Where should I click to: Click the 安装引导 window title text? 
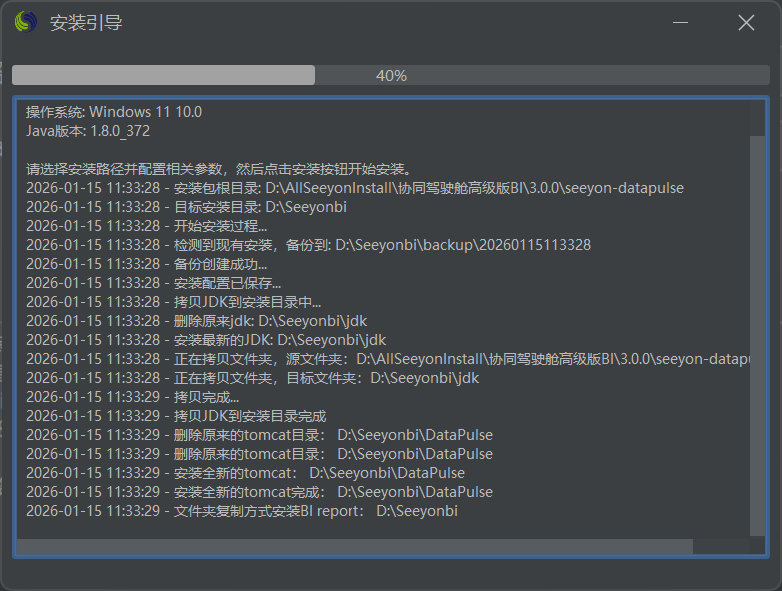[x=87, y=22]
